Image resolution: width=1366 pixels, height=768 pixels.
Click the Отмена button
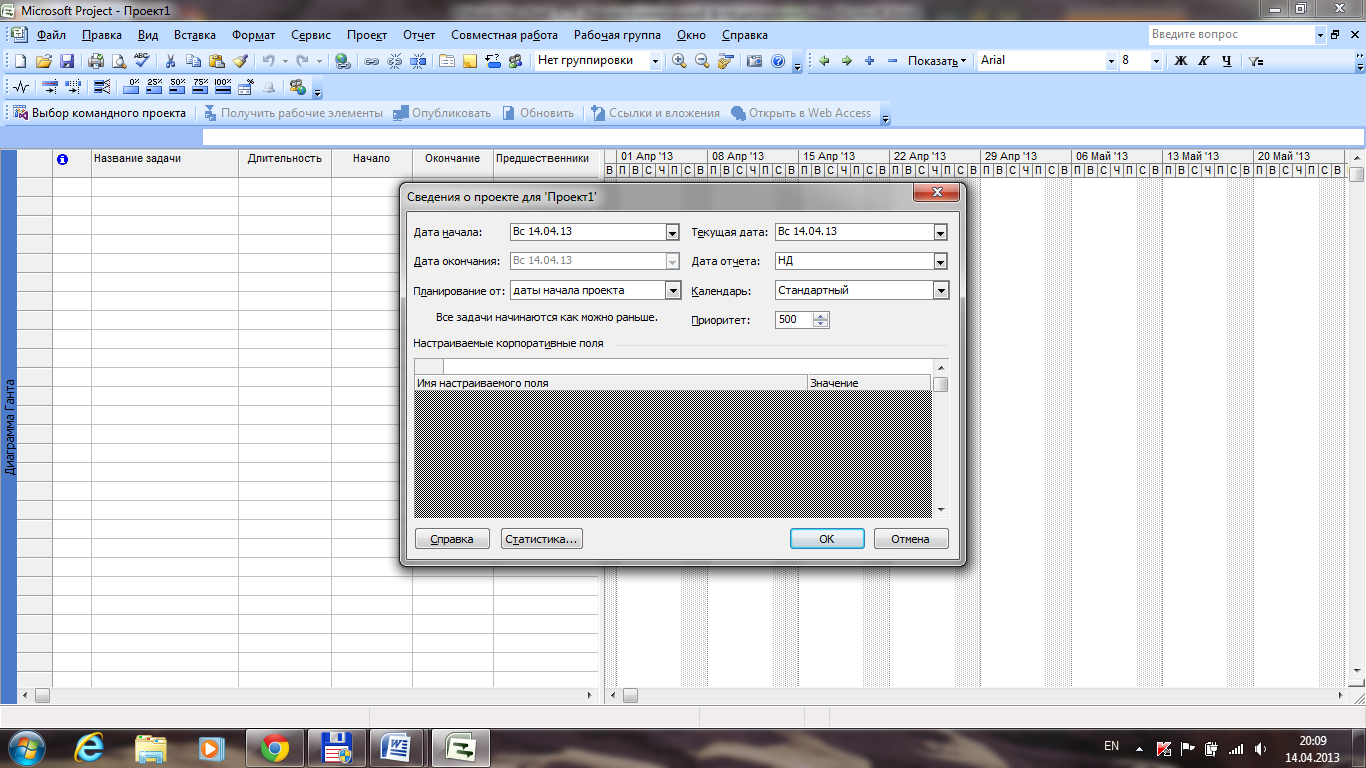click(x=910, y=539)
